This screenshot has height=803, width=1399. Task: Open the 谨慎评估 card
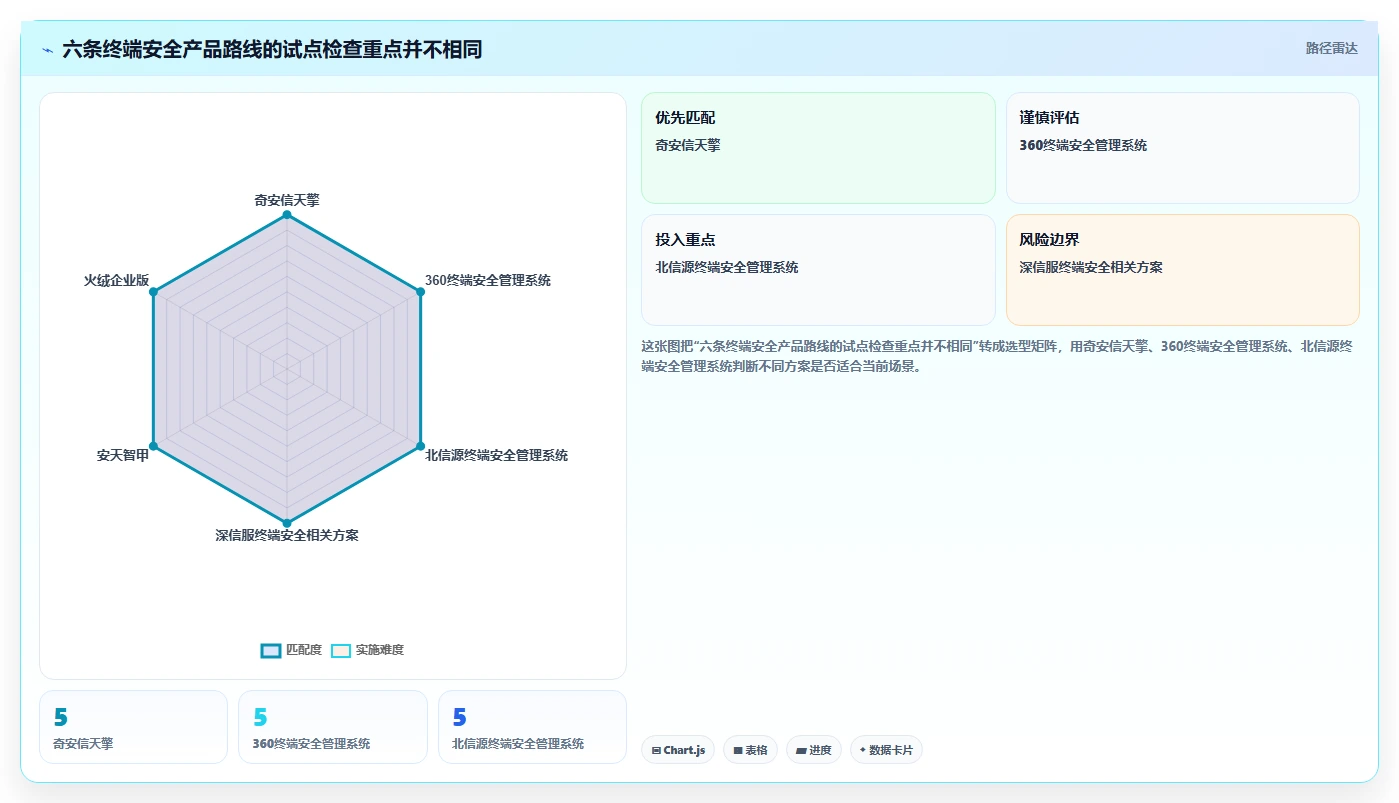click(1183, 148)
